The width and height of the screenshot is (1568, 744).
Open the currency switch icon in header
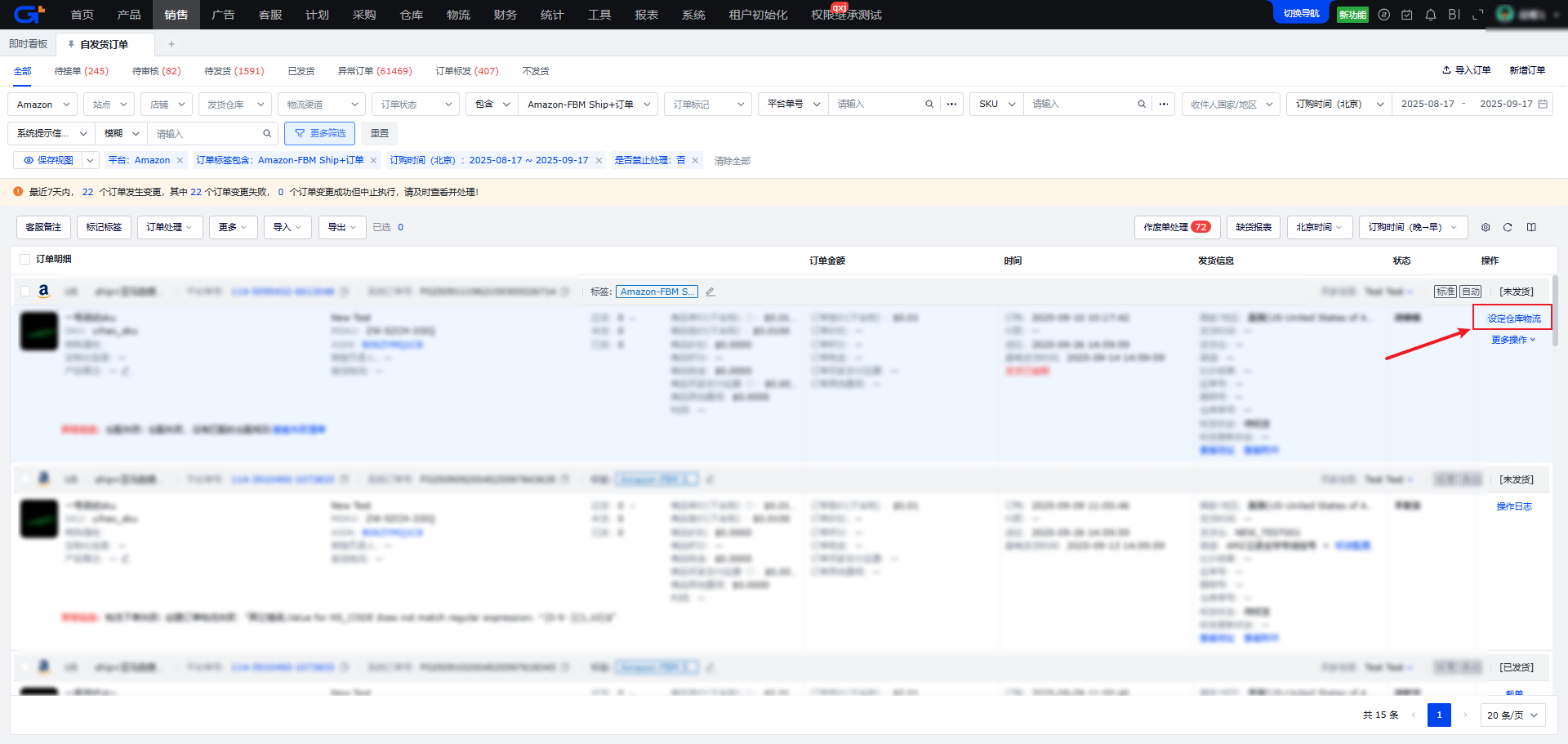[x=1383, y=15]
